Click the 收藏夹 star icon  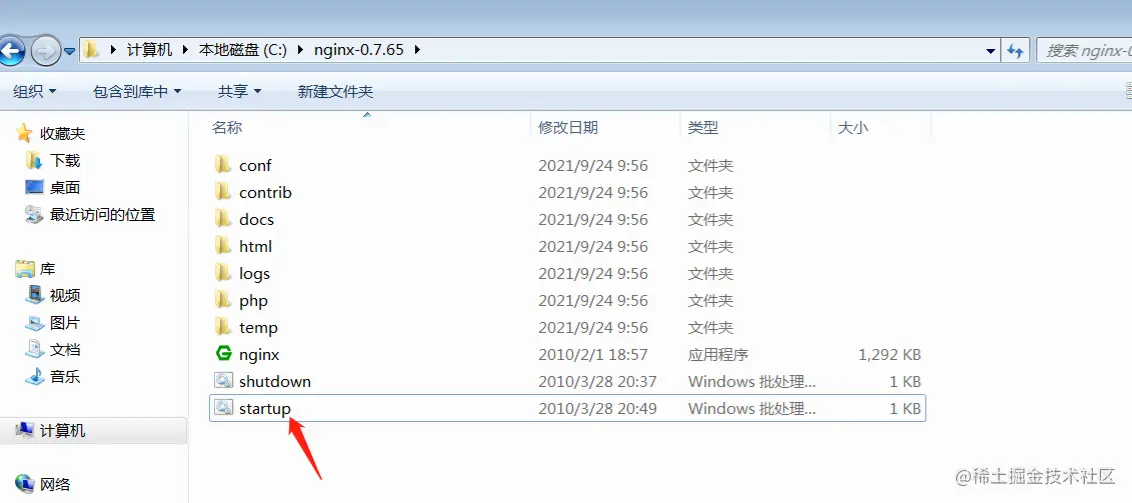tap(25, 134)
